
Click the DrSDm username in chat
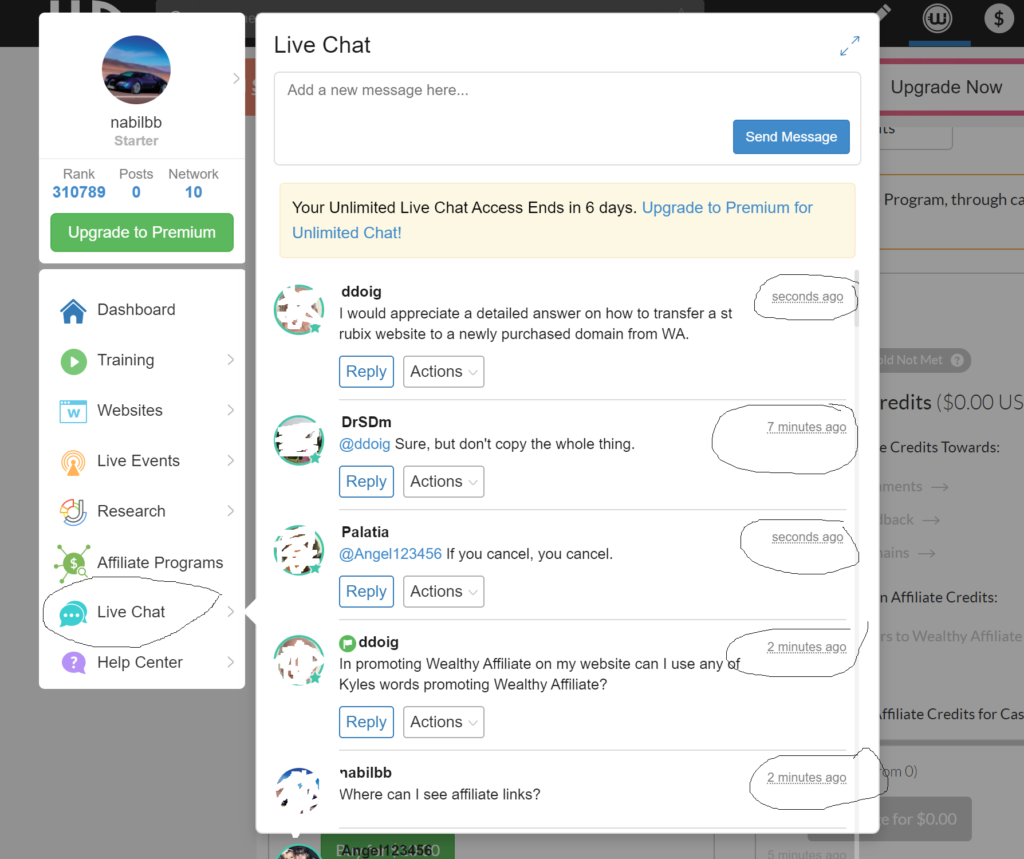coord(366,422)
